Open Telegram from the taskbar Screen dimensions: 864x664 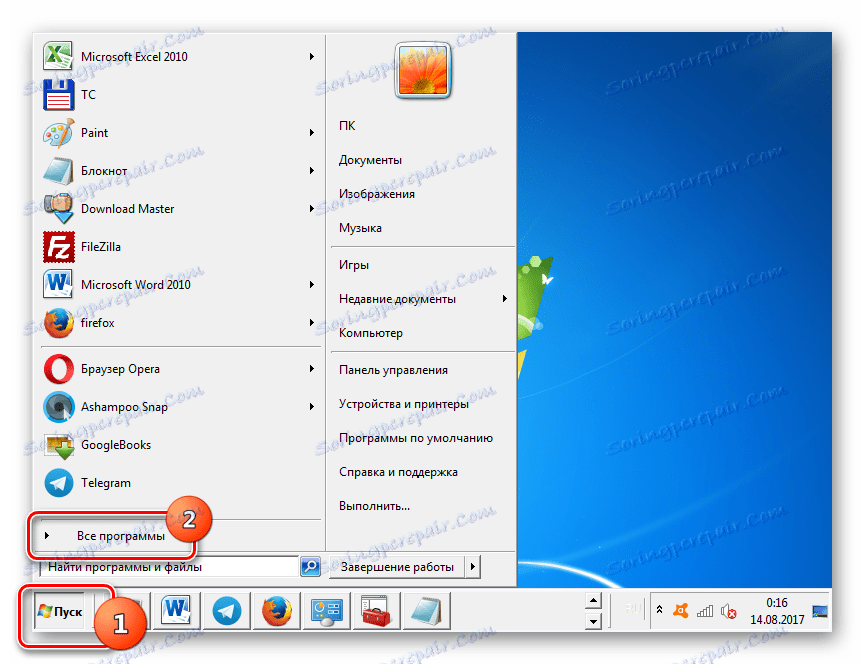point(226,611)
